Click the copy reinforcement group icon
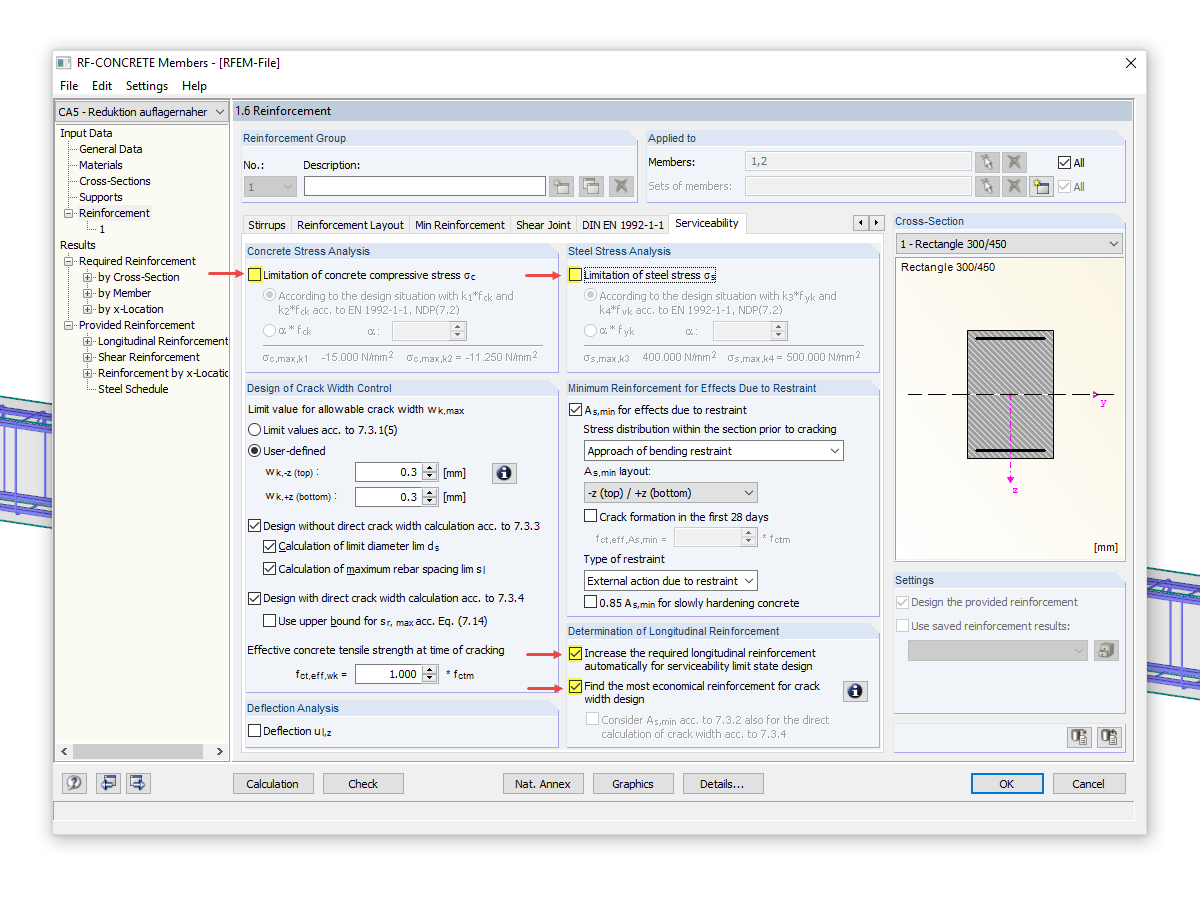The image size is (1200, 900). 592,186
